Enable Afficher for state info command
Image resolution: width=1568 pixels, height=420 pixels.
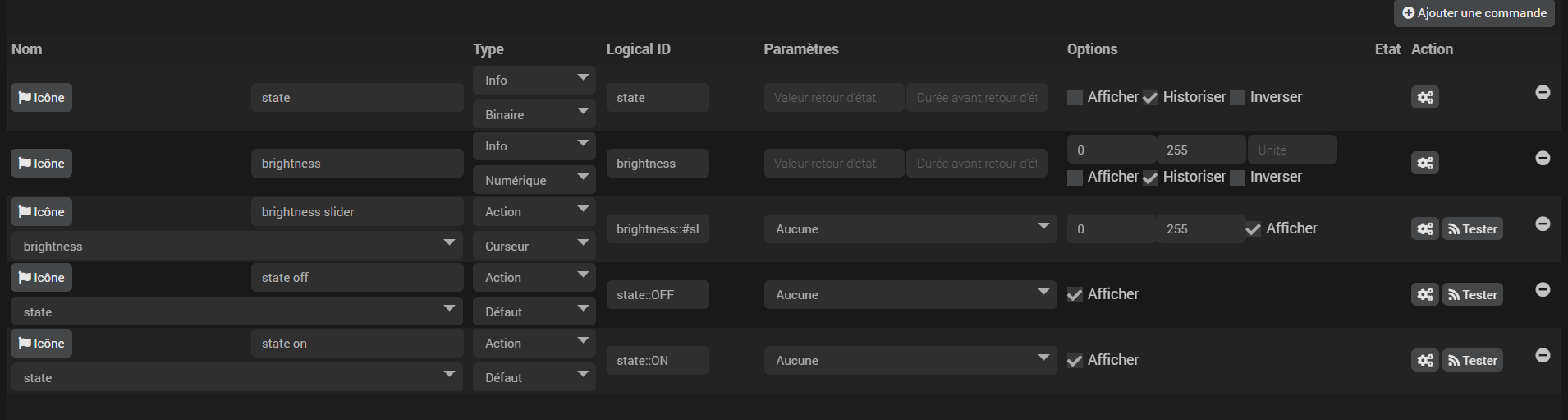(x=1075, y=97)
